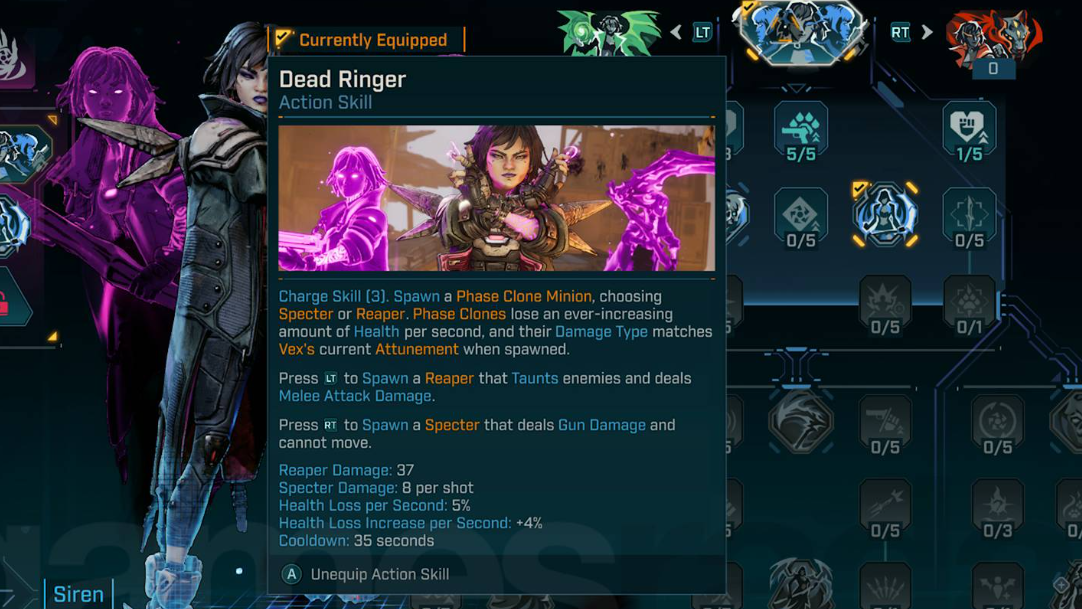Click the Siren class label

tap(78, 594)
